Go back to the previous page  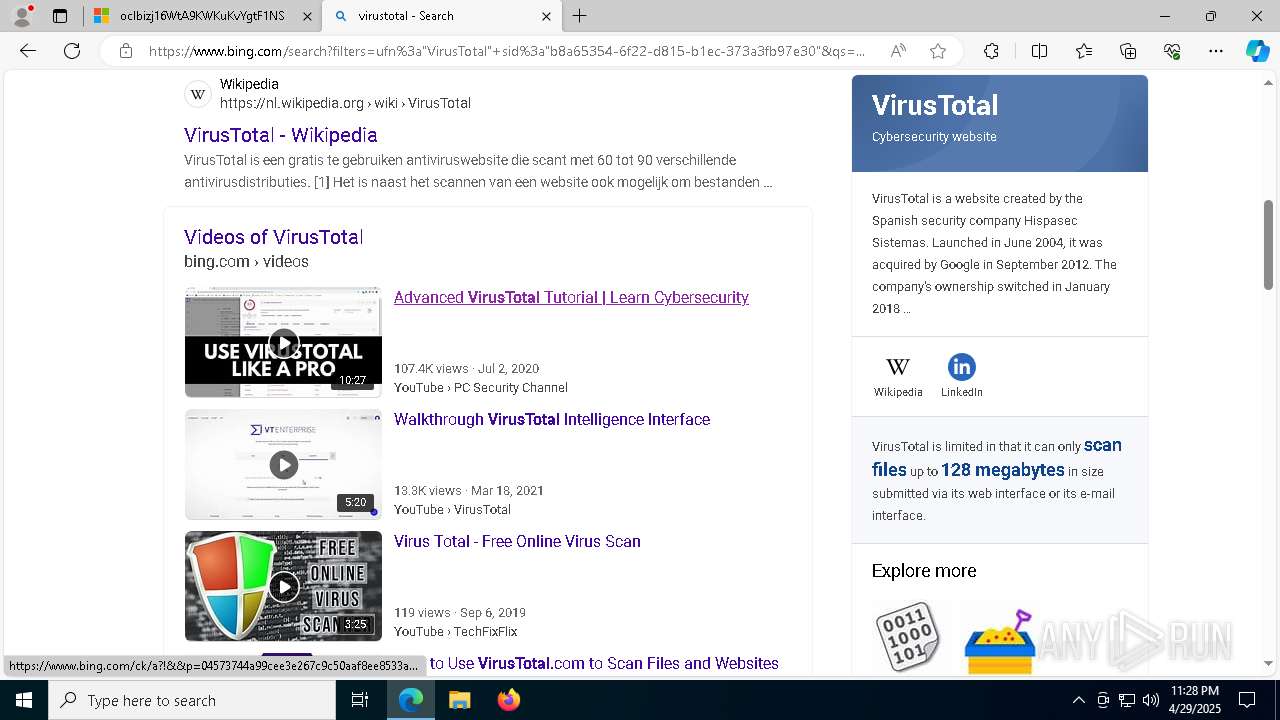point(28,51)
